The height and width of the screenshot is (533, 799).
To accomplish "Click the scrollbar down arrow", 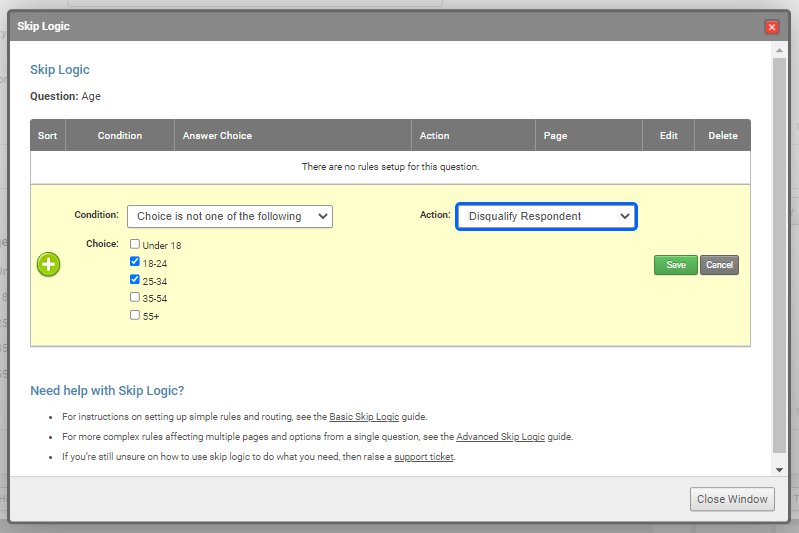I will click(780, 469).
